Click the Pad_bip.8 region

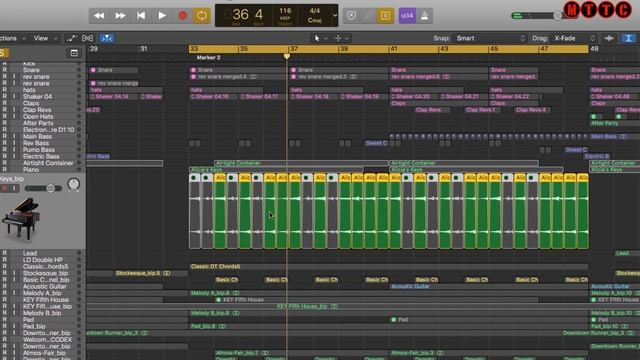(x=389, y=326)
